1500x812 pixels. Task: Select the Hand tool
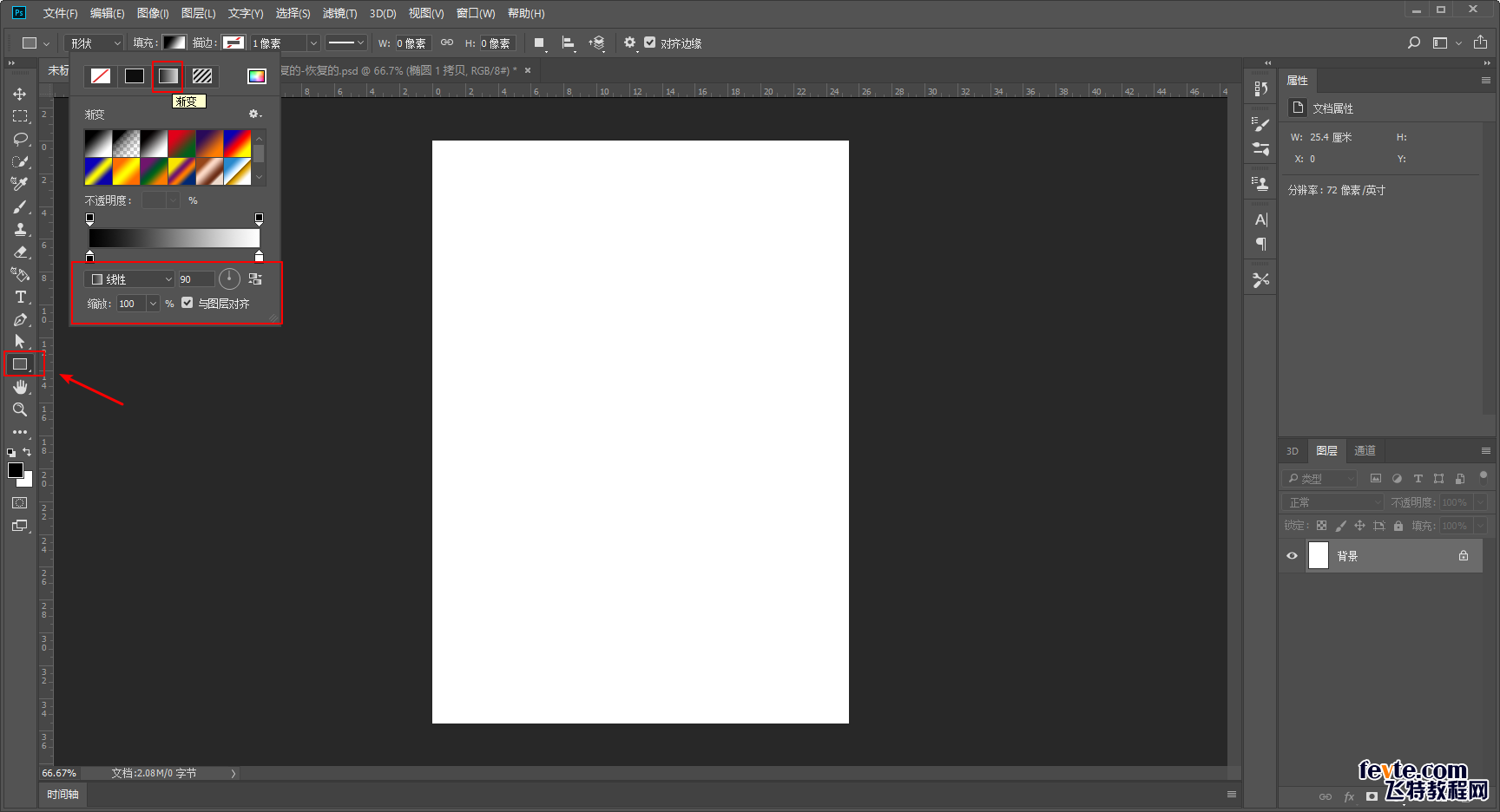coord(19,387)
